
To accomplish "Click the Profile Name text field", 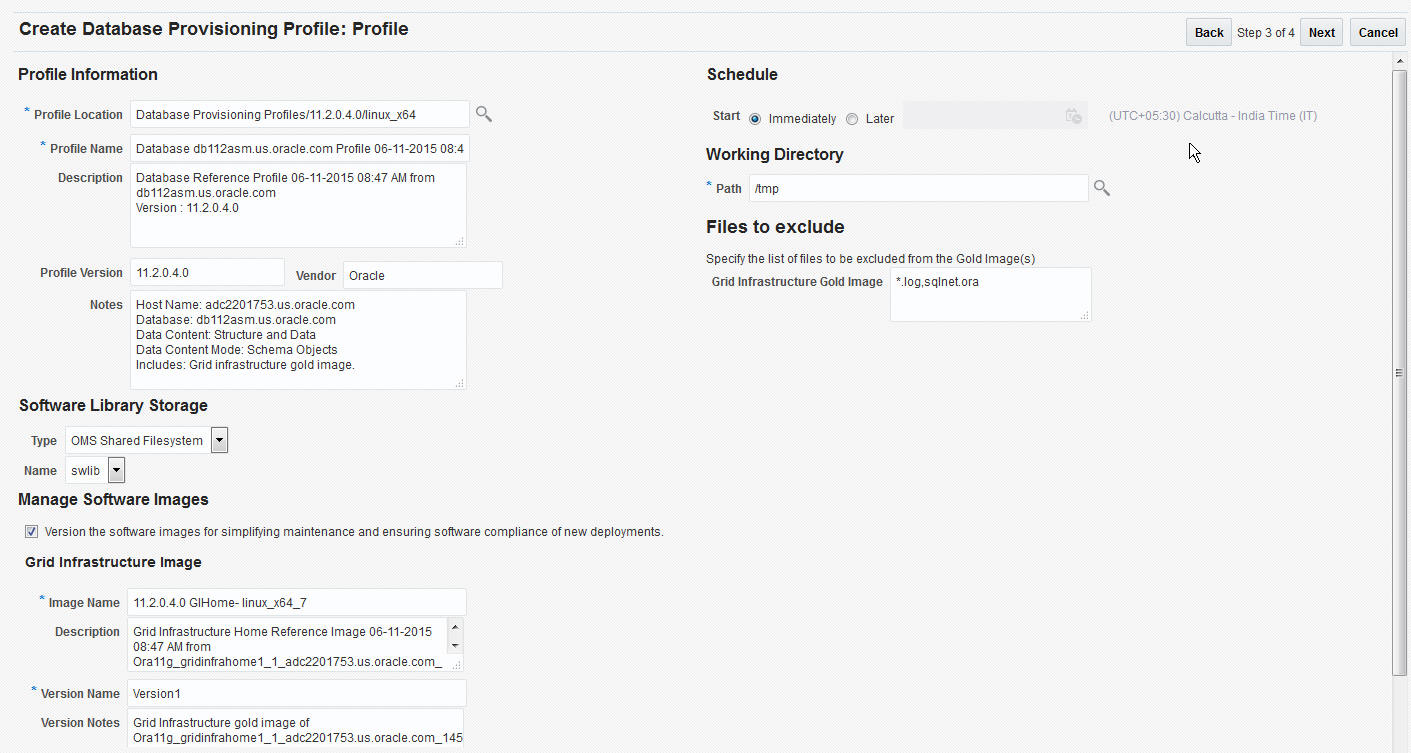I will click(x=299, y=149).
